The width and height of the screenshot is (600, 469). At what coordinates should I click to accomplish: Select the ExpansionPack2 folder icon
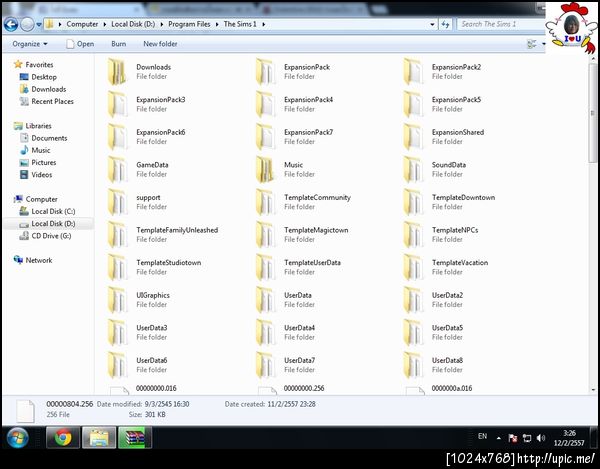pos(413,72)
